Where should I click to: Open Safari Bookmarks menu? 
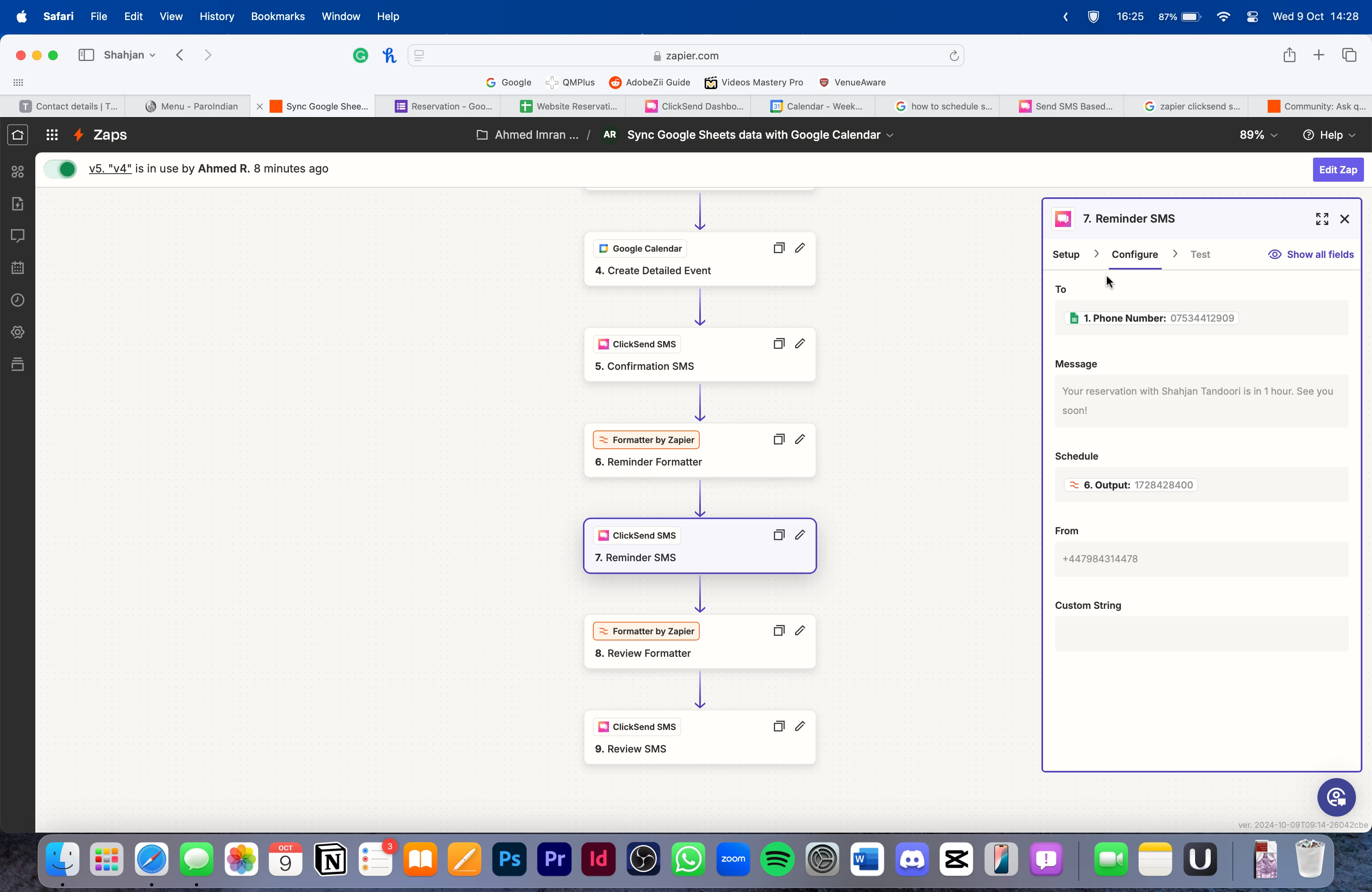click(x=277, y=16)
